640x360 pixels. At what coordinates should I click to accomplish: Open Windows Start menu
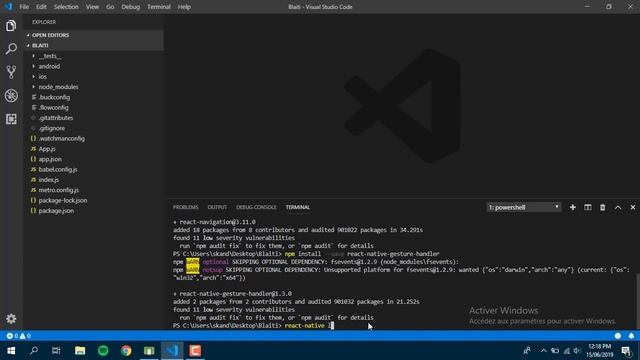point(11,351)
